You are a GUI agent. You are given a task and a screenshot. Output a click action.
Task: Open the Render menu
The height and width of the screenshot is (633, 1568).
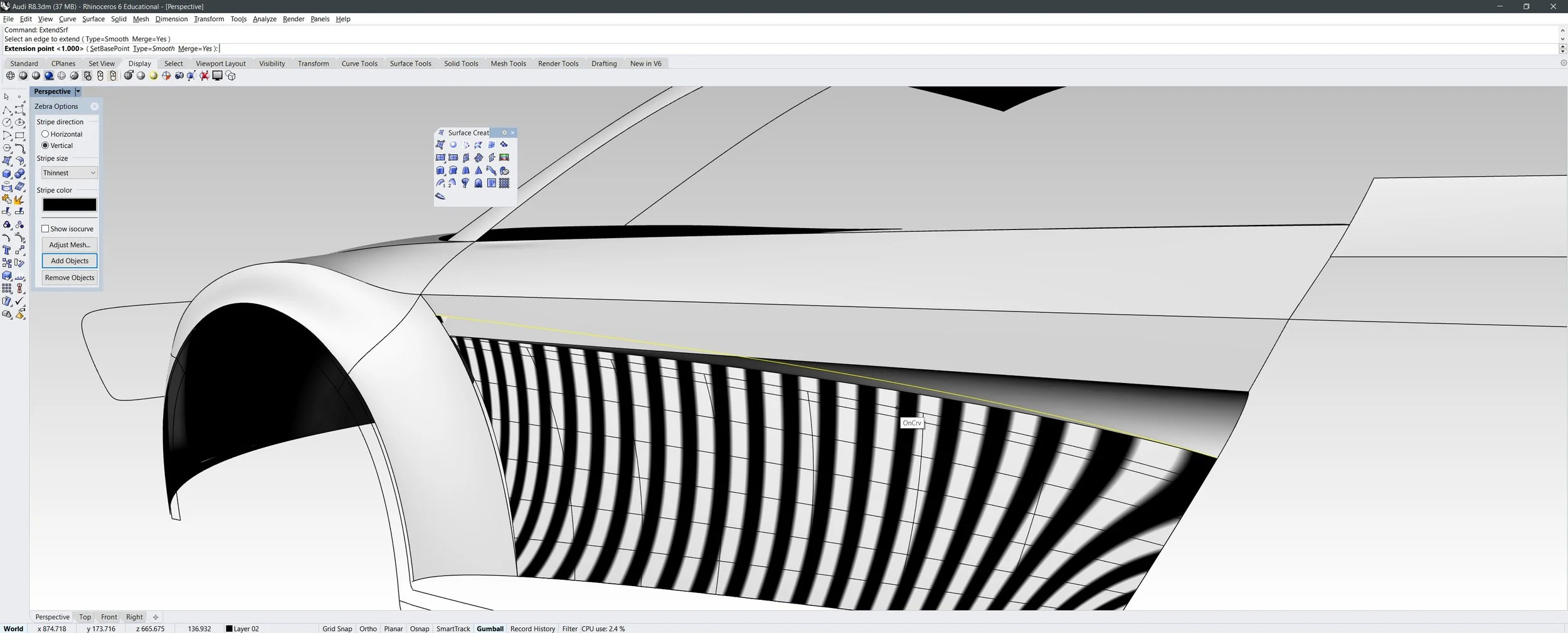tap(294, 19)
